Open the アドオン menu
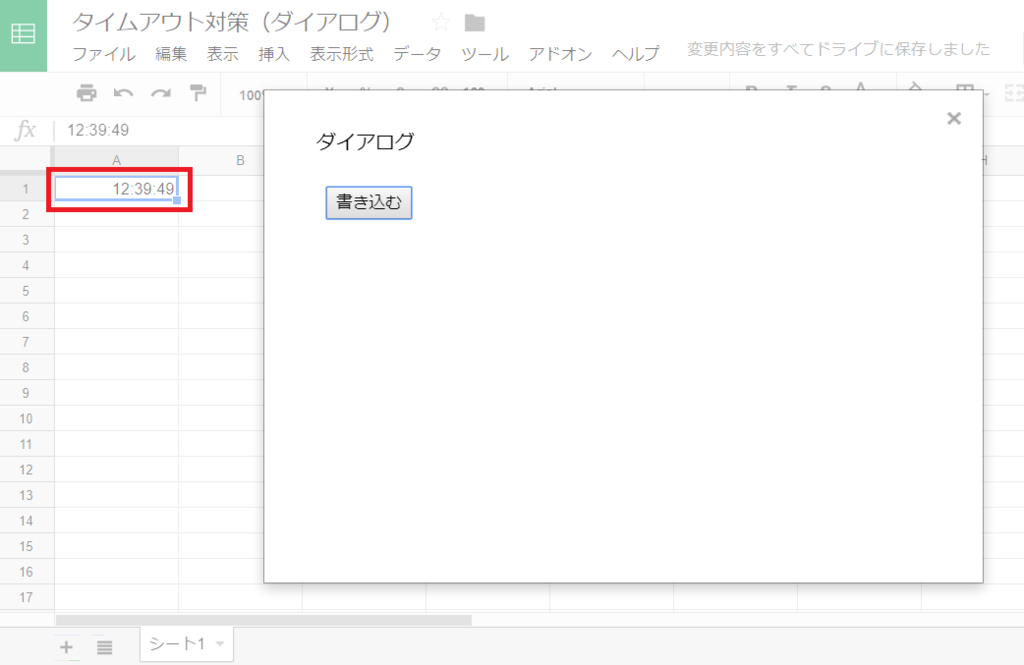 point(560,54)
